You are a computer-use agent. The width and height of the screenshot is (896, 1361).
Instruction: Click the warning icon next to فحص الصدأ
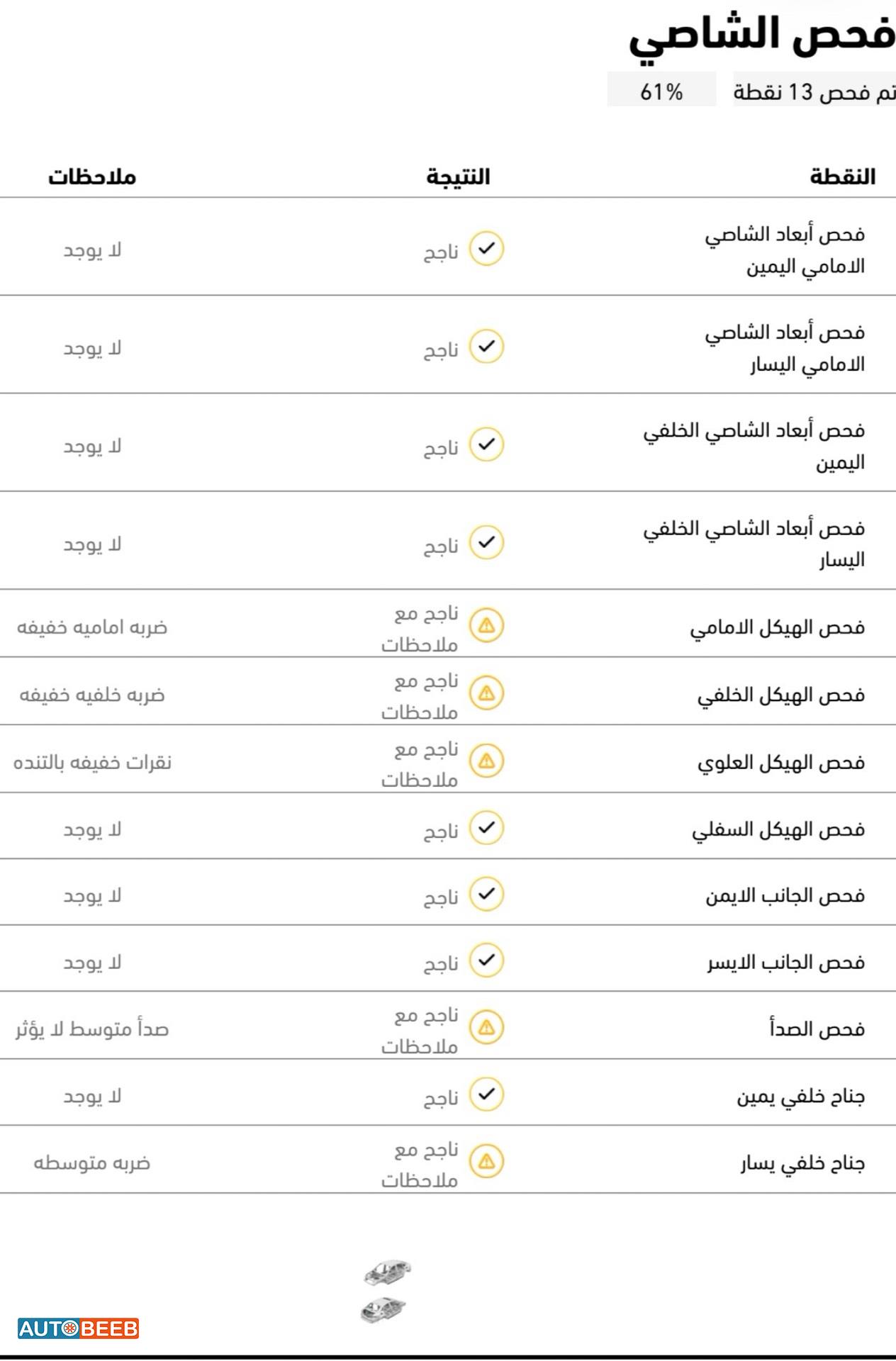486,1028
